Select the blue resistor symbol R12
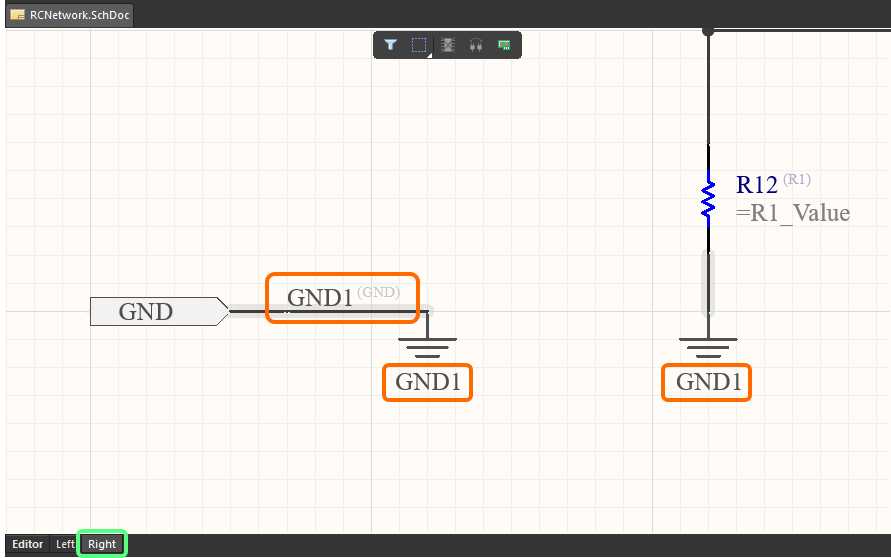 coord(708,198)
